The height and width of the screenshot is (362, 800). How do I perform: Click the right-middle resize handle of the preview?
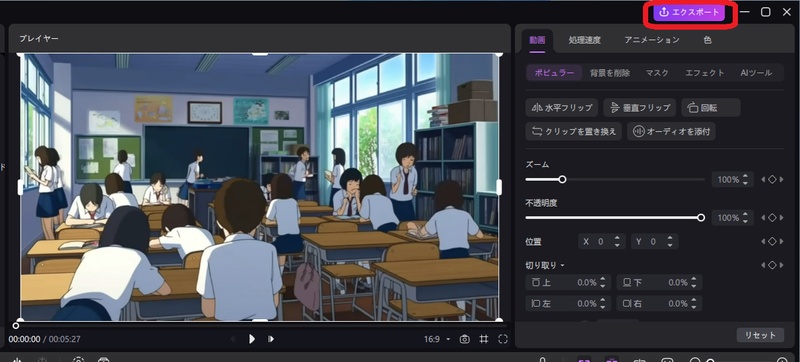[x=499, y=187]
